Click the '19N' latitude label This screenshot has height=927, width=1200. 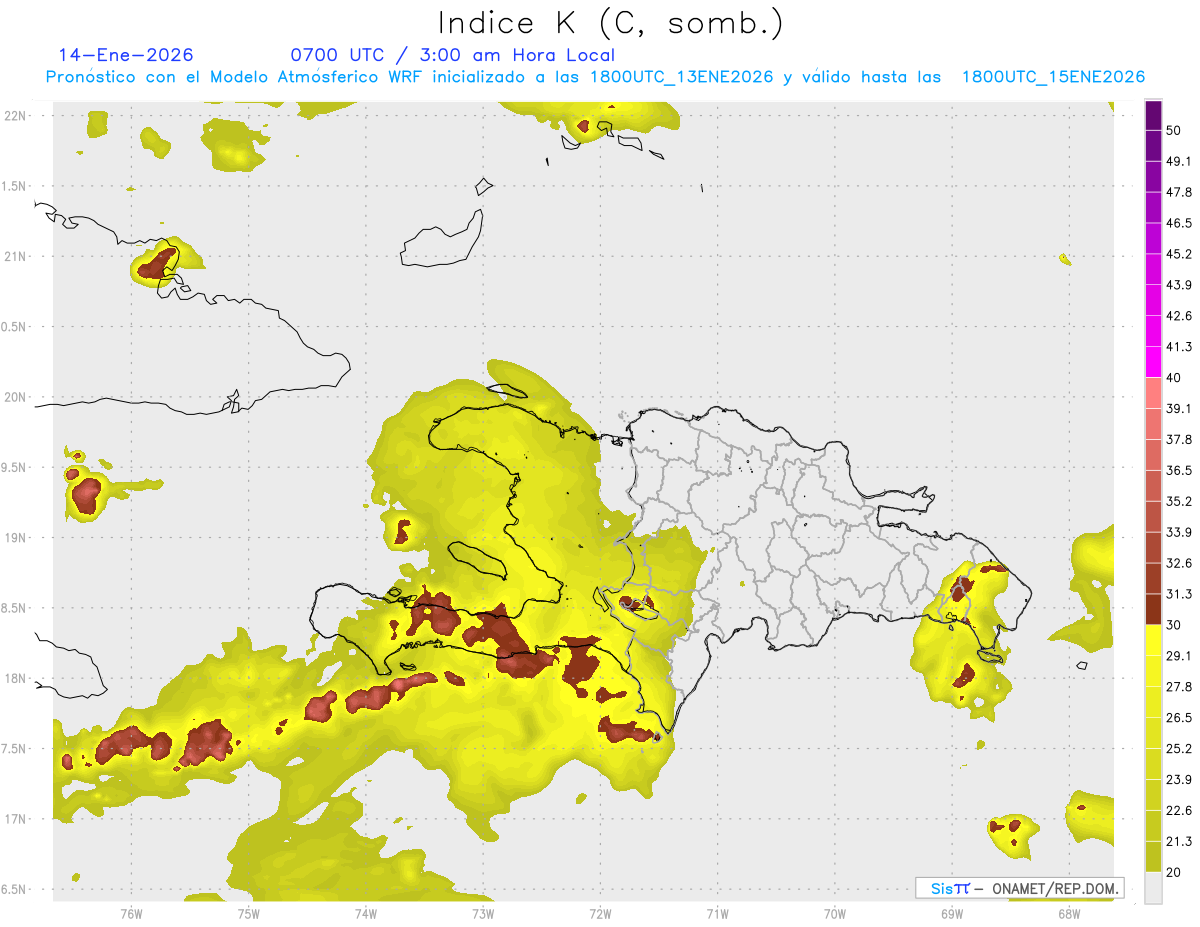(x=17, y=537)
